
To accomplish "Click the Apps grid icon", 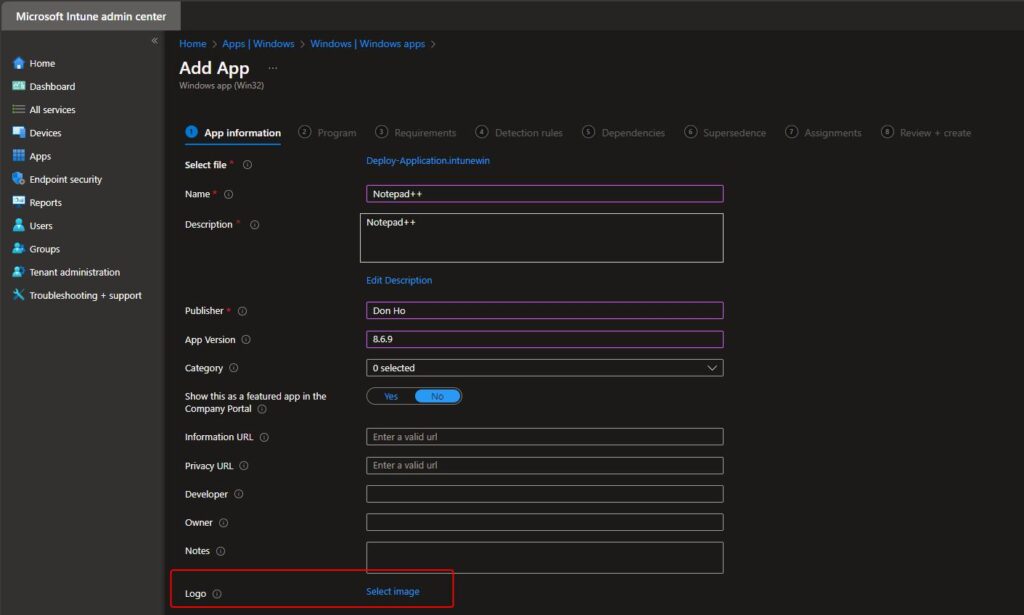I will (x=18, y=156).
